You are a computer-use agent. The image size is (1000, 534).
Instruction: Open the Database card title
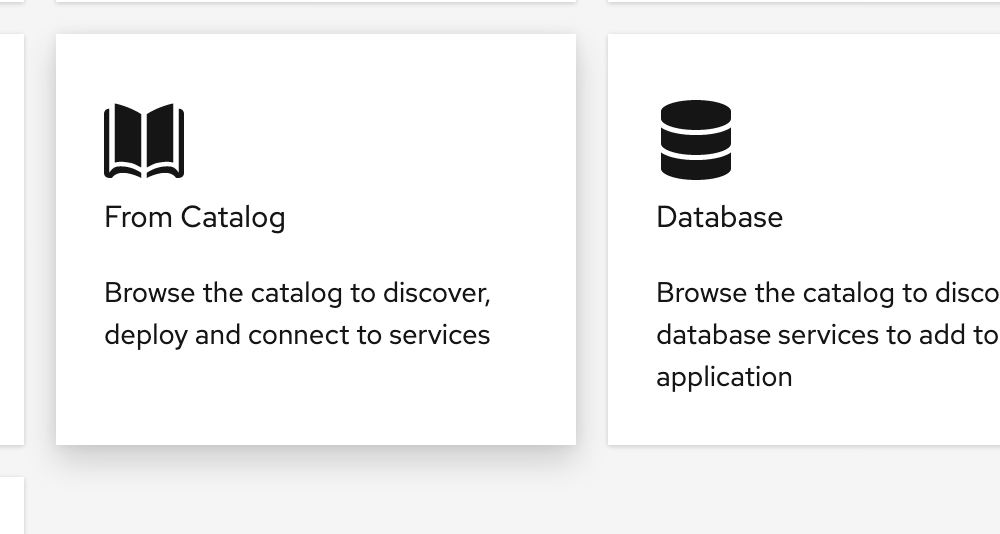(x=719, y=218)
